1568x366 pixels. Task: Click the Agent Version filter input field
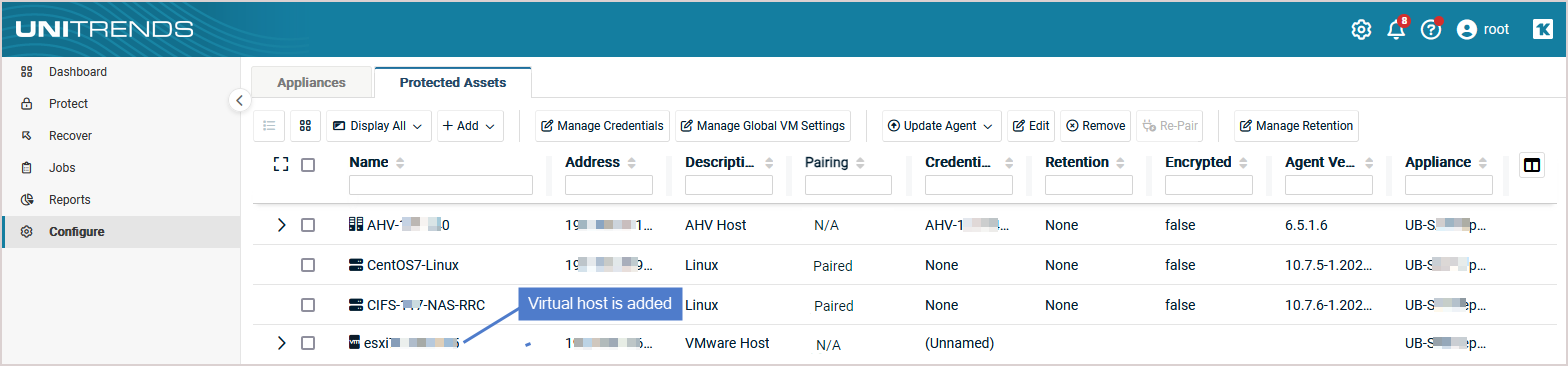(1329, 185)
